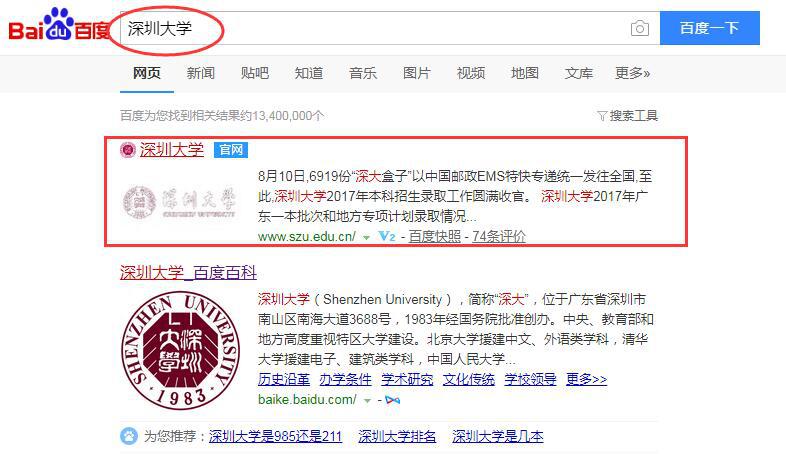Open camera image search icon
The width and height of the screenshot is (786, 454).
(x=639, y=29)
